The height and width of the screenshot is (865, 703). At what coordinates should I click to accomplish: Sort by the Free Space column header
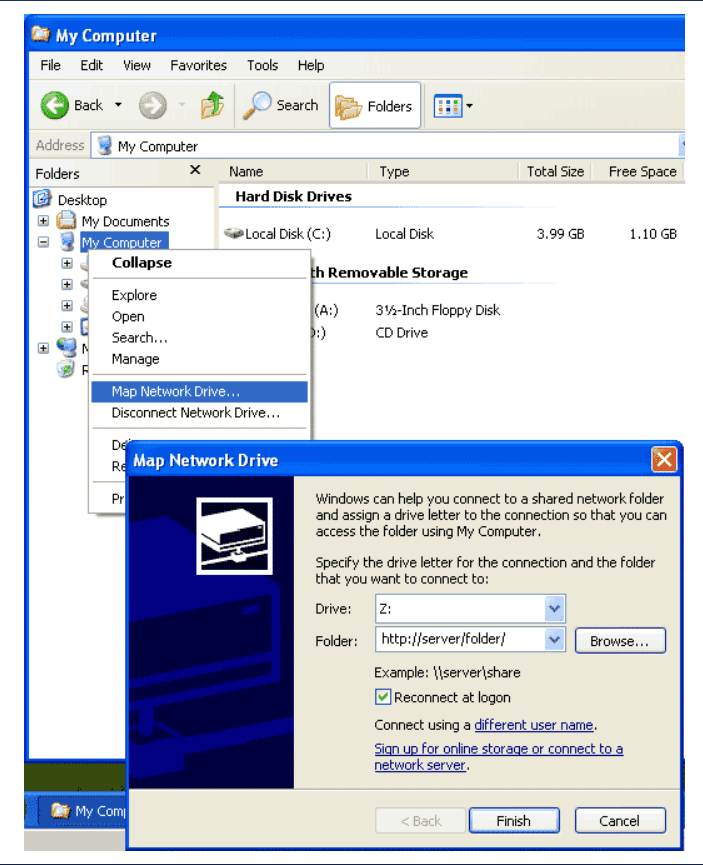tap(638, 172)
